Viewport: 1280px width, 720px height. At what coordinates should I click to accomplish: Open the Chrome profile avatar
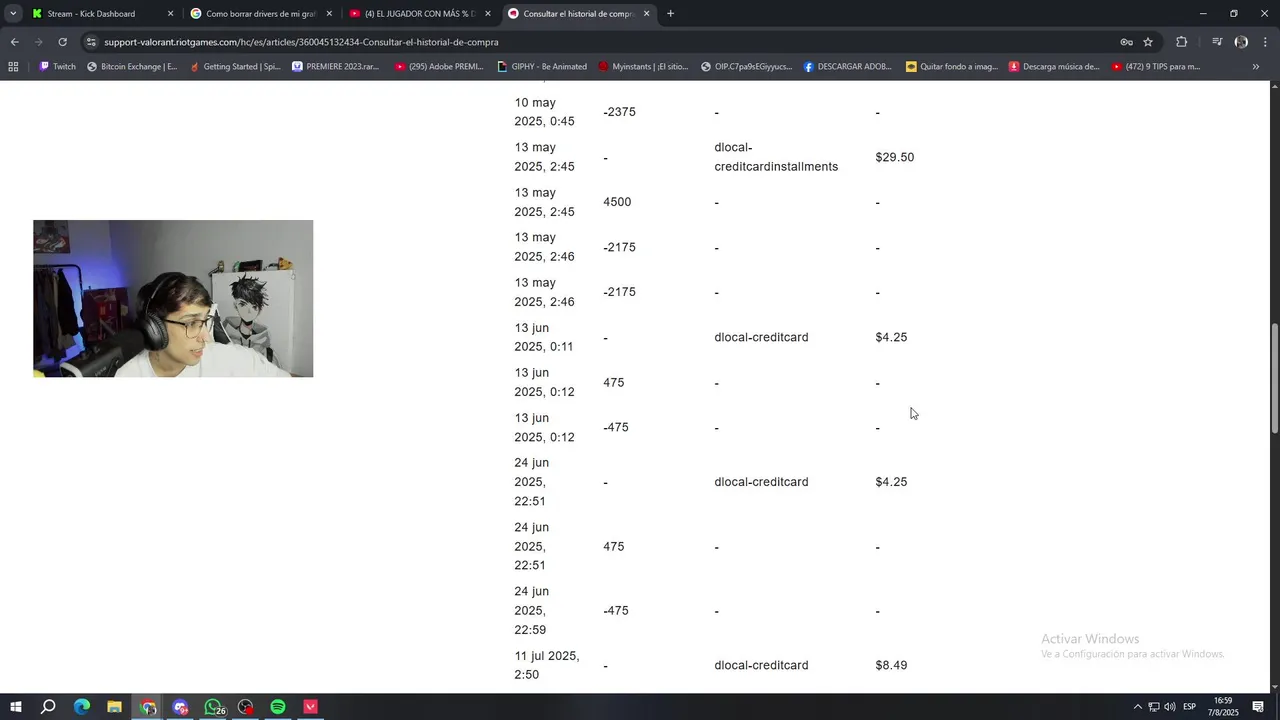click(1241, 42)
